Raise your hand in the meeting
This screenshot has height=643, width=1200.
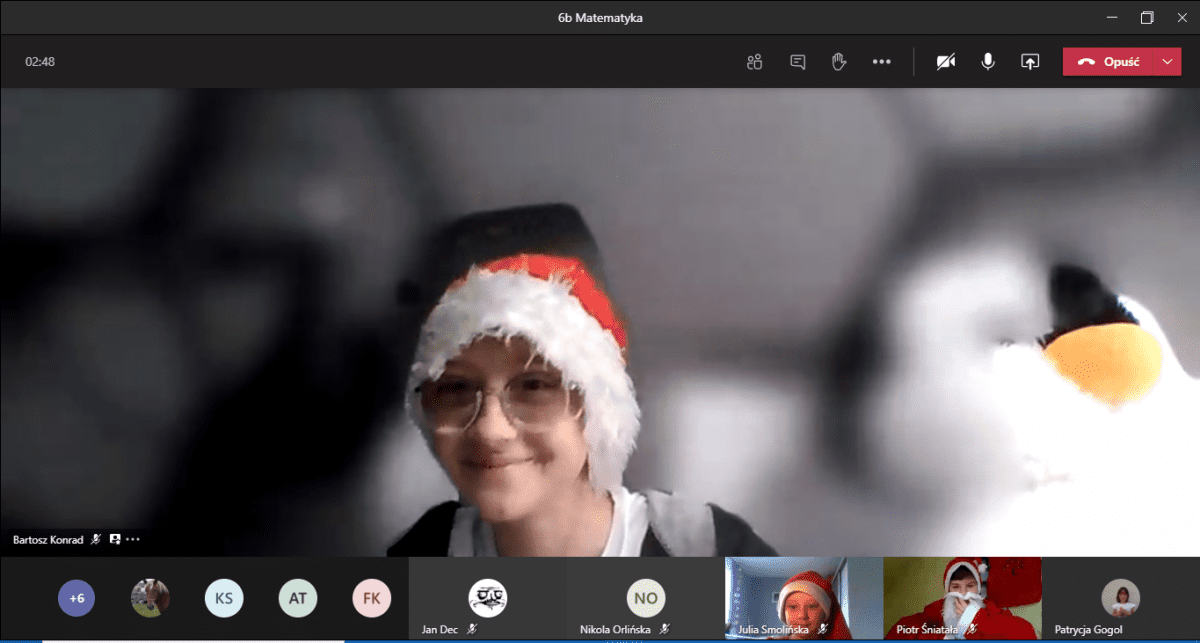(x=839, y=62)
